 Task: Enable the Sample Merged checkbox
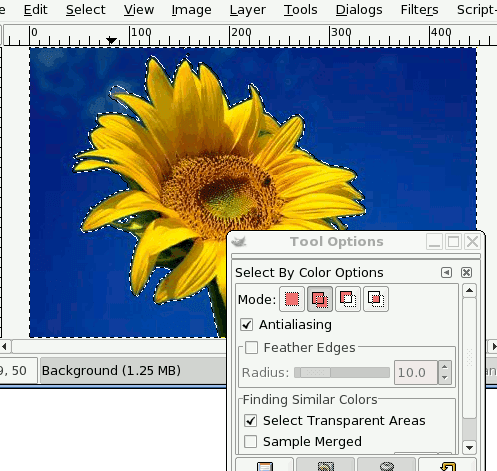pyautogui.click(x=250, y=442)
